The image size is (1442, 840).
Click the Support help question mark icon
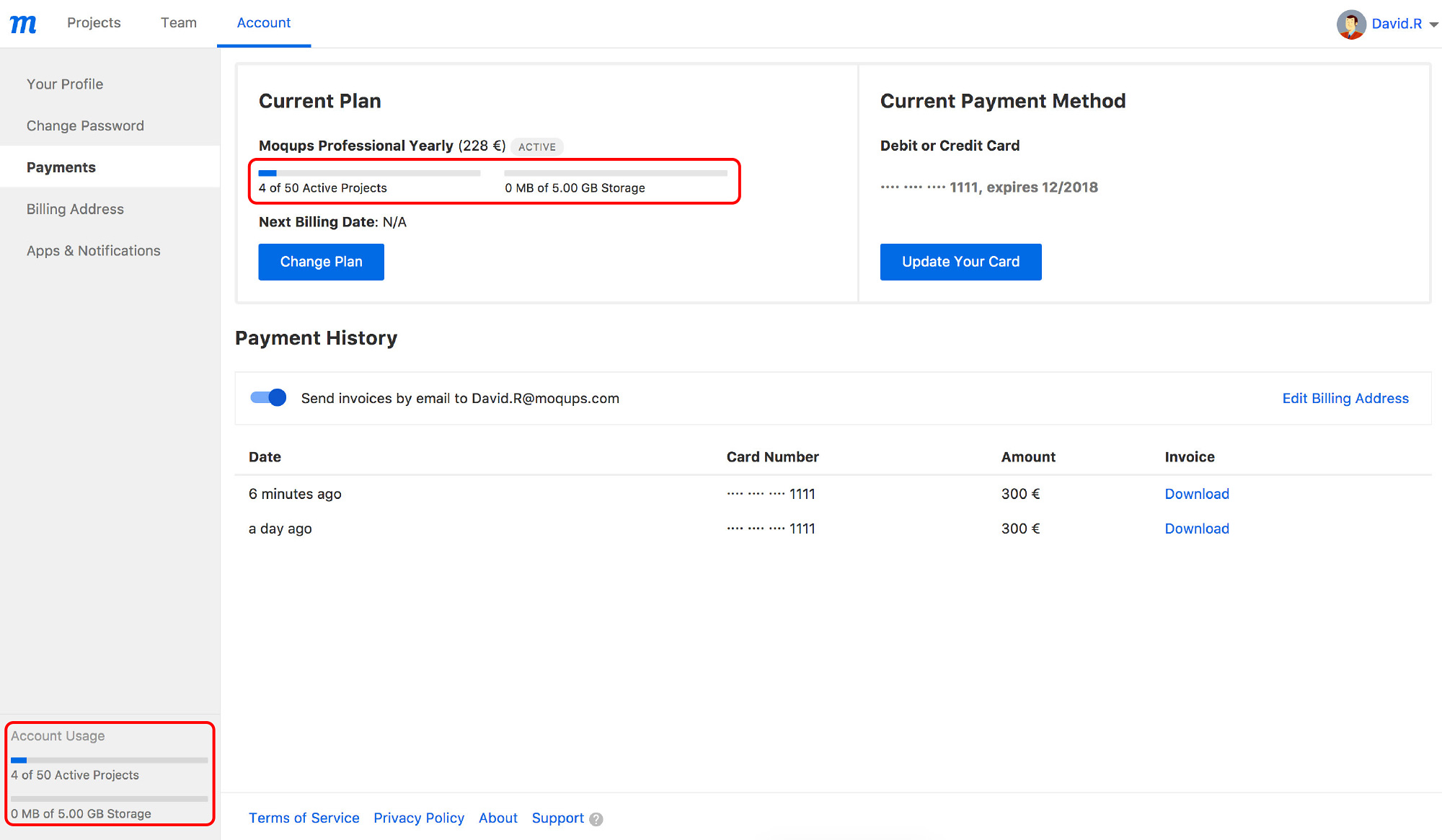point(596,819)
